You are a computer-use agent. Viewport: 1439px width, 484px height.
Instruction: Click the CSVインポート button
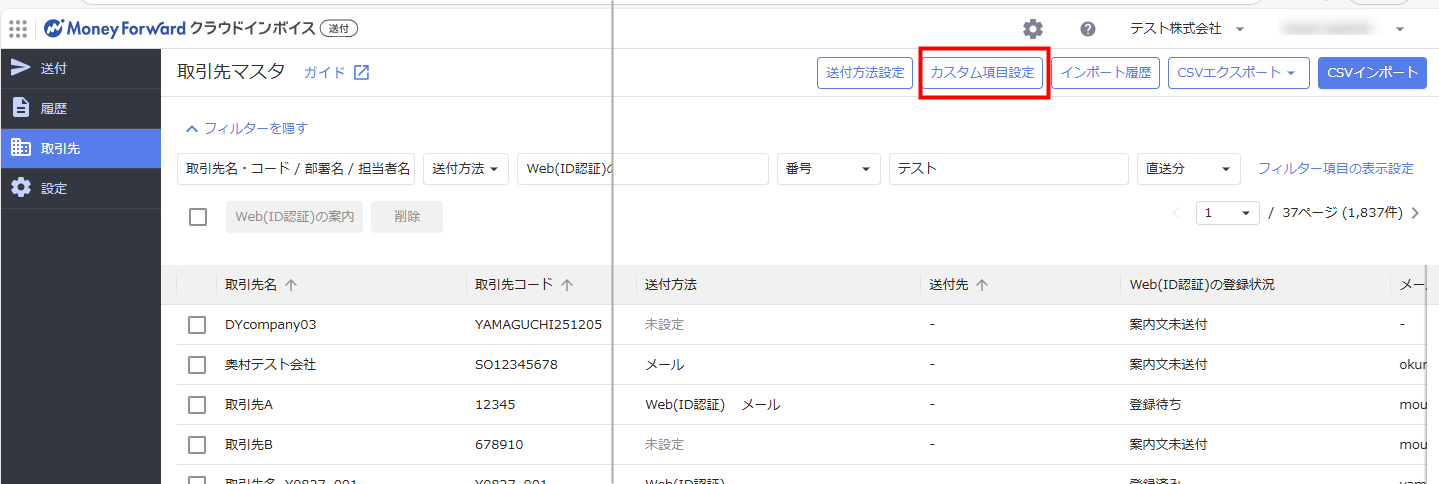(x=1372, y=73)
